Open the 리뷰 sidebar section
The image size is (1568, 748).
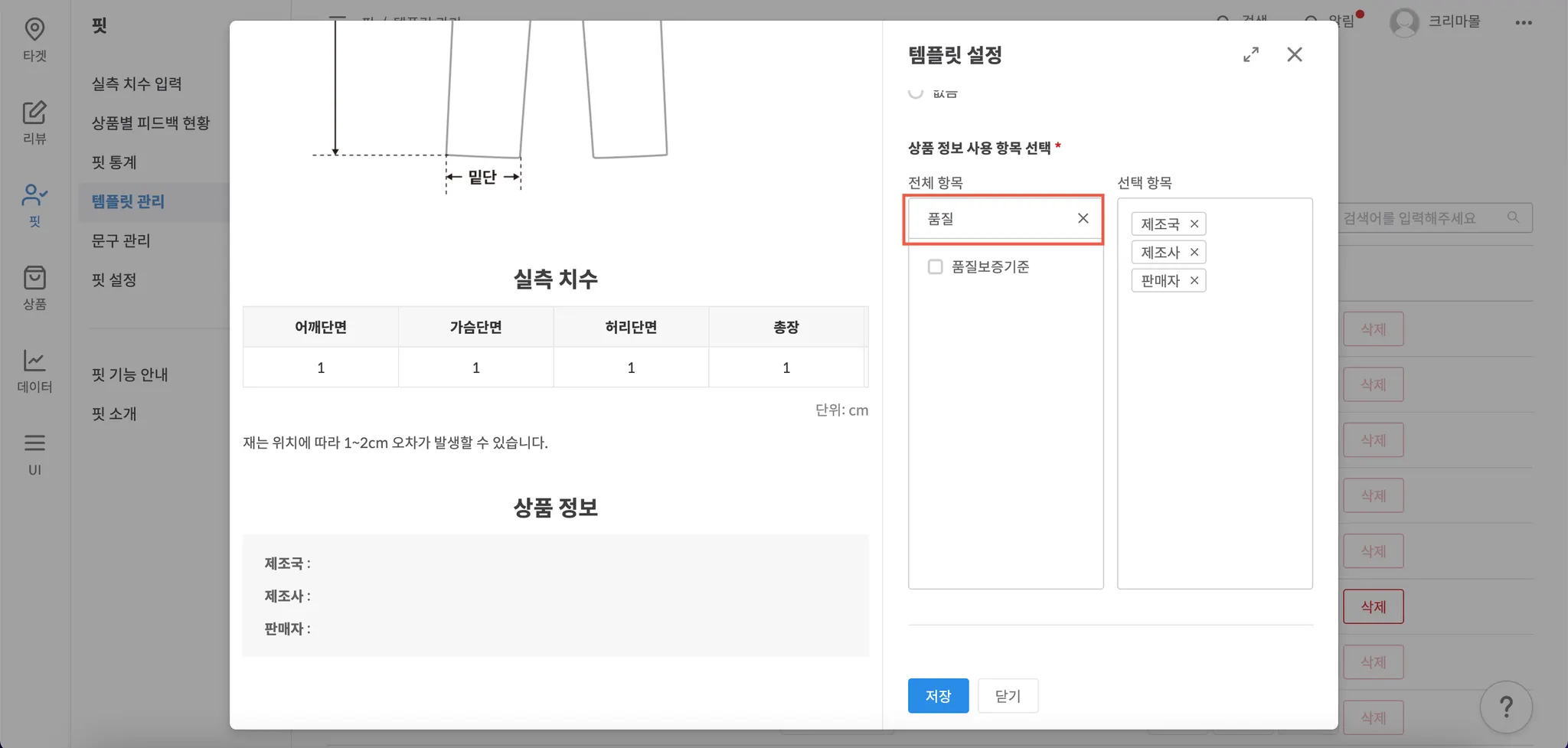point(34,122)
